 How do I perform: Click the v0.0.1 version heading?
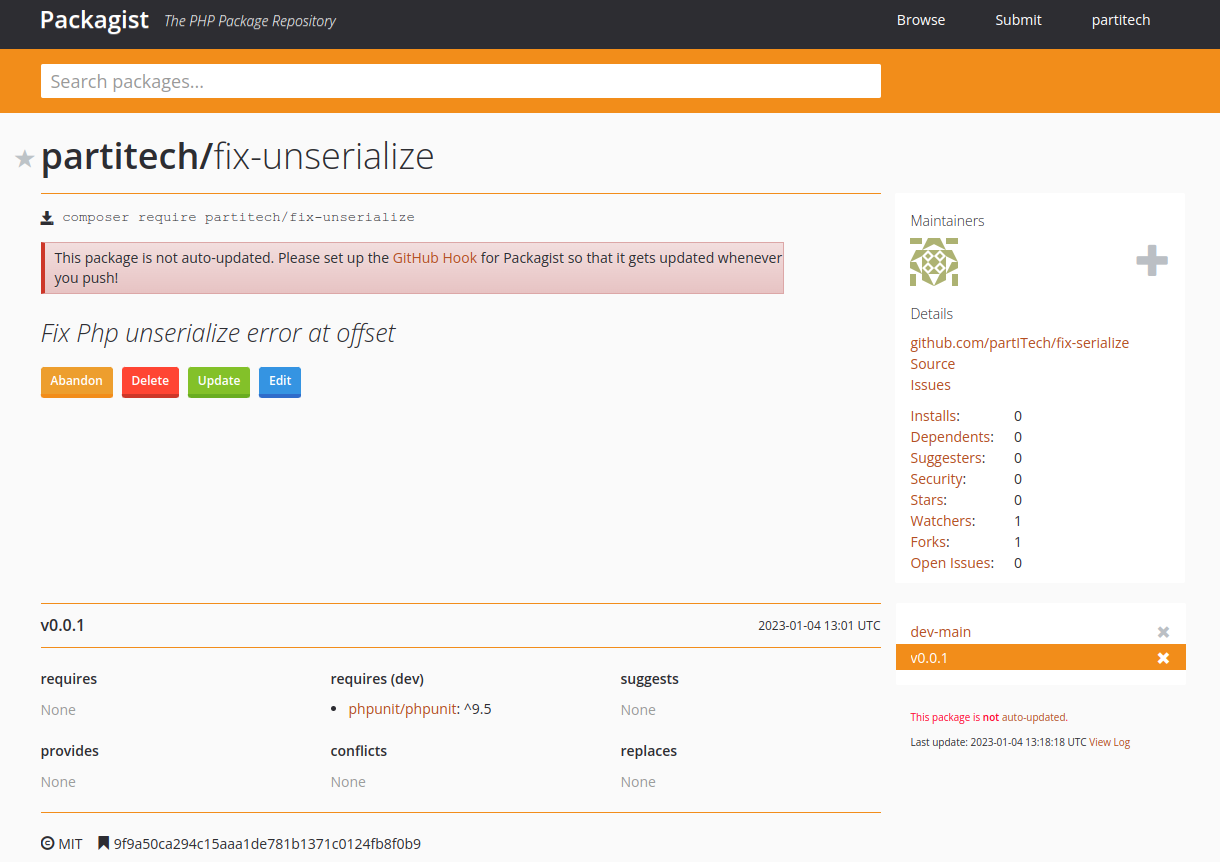(63, 626)
